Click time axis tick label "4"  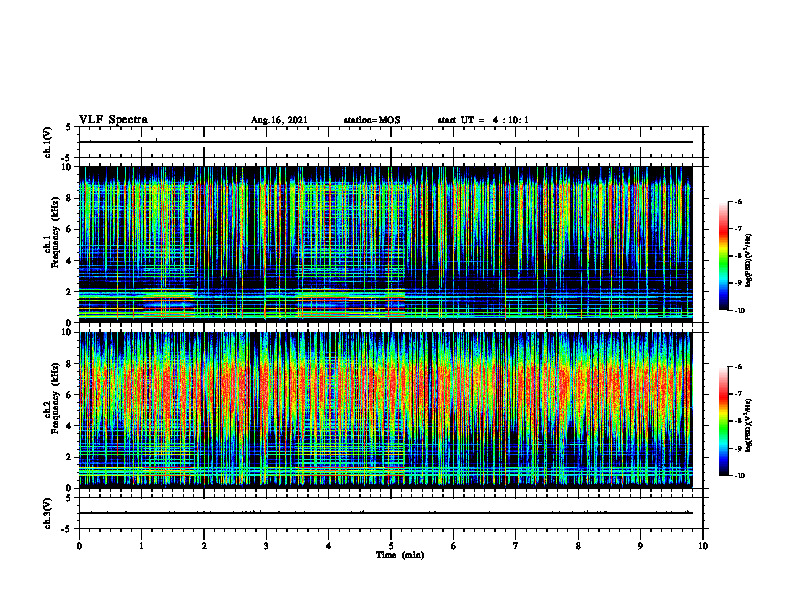click(x=329, y=546)
